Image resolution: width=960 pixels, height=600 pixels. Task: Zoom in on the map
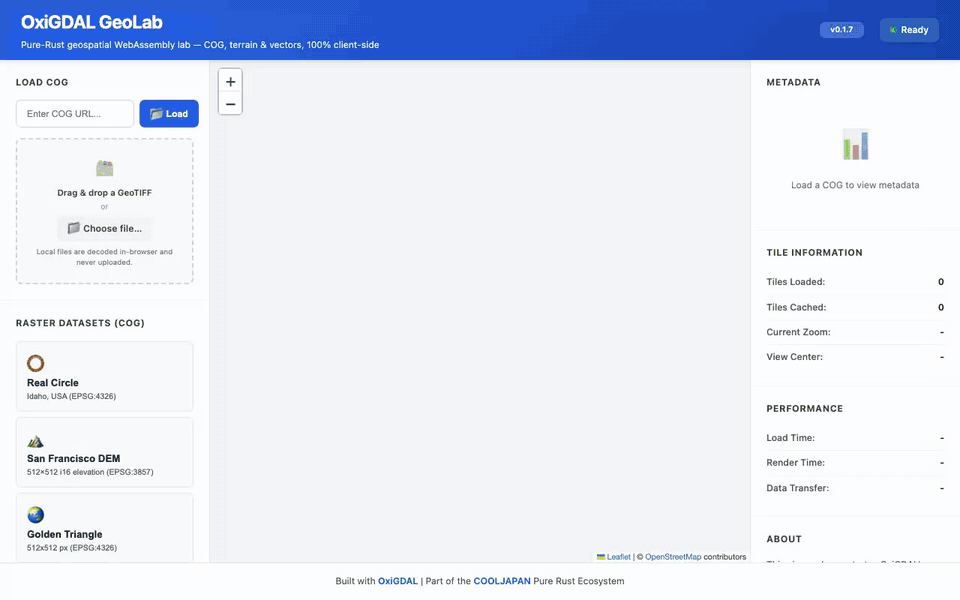230,81
